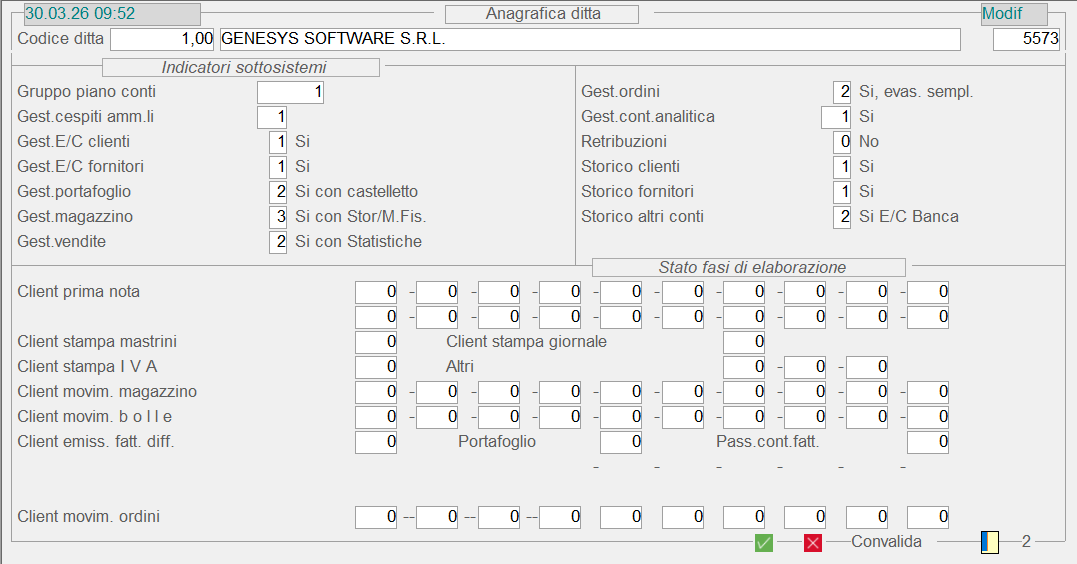Click the Client stampa giornale value field

[x=744, y=342]
